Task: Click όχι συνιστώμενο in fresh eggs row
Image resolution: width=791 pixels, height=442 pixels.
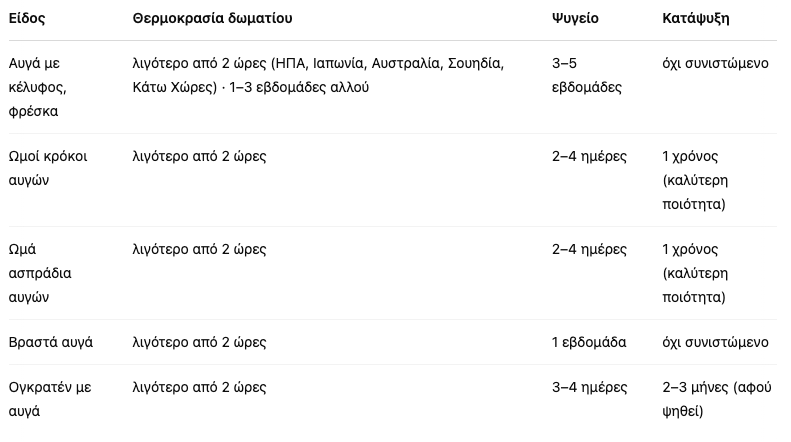Action: coord(715,64)
